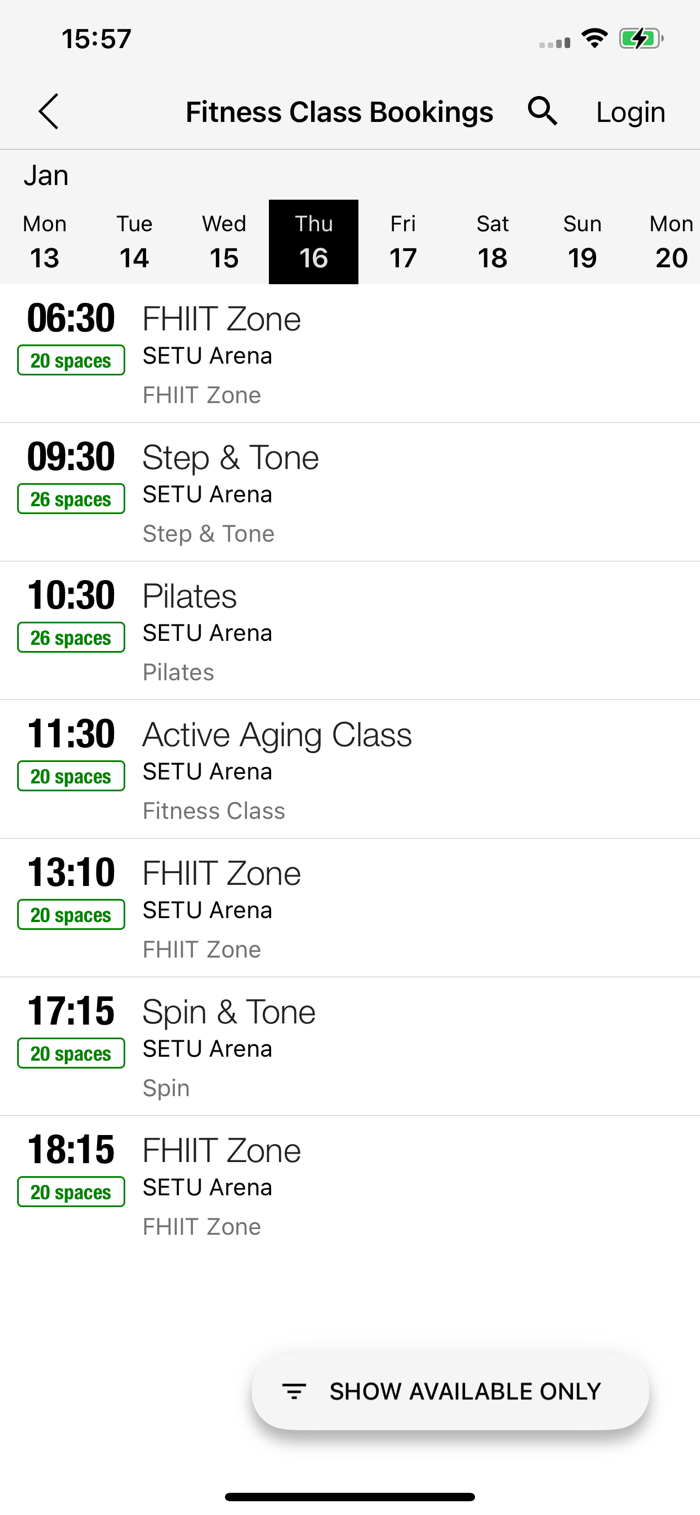The width and height of the screenshot is (700, 1515).
Task: Tap 26 spaces badge under 09:30
Action: click(x=71, y=499)
